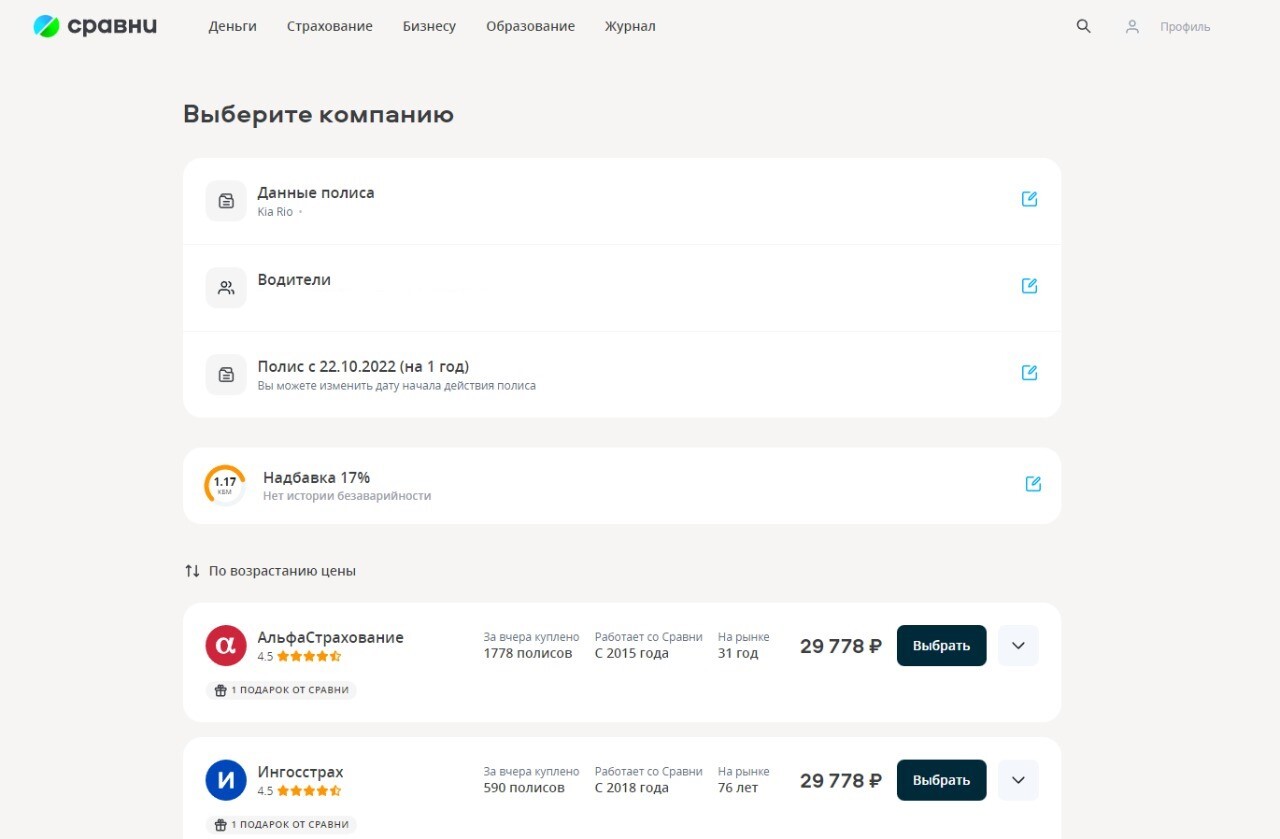Viewport: 1280px width, 839px height.
Task: Click Нет истории безаварийности text
Action: click(347, 496)
